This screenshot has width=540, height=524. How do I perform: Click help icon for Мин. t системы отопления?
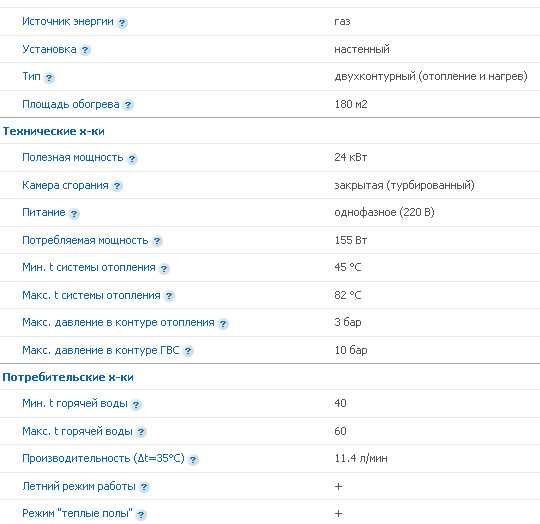164,268
